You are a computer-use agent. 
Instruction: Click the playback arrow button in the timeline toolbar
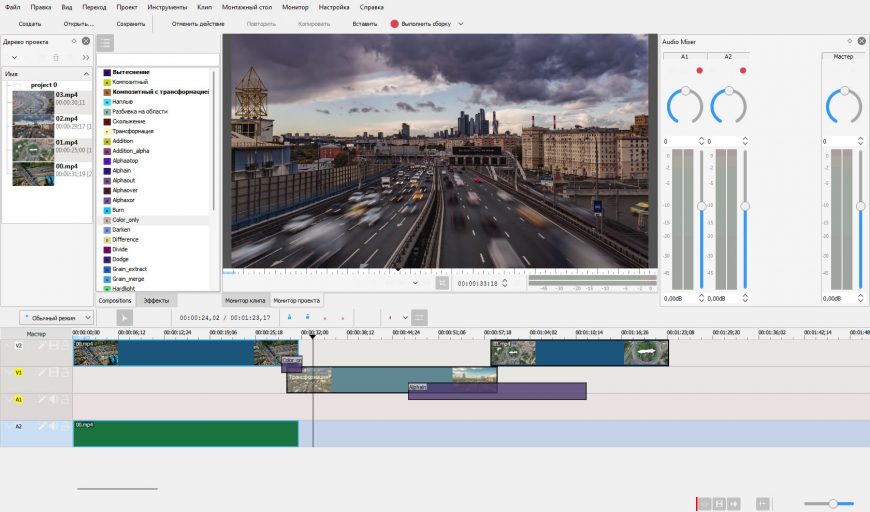(124, 318)
